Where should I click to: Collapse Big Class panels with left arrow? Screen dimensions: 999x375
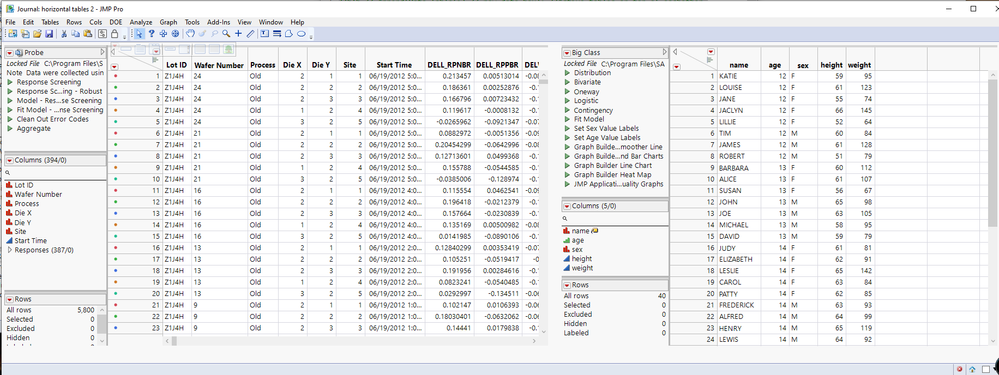tap(675, 52)
